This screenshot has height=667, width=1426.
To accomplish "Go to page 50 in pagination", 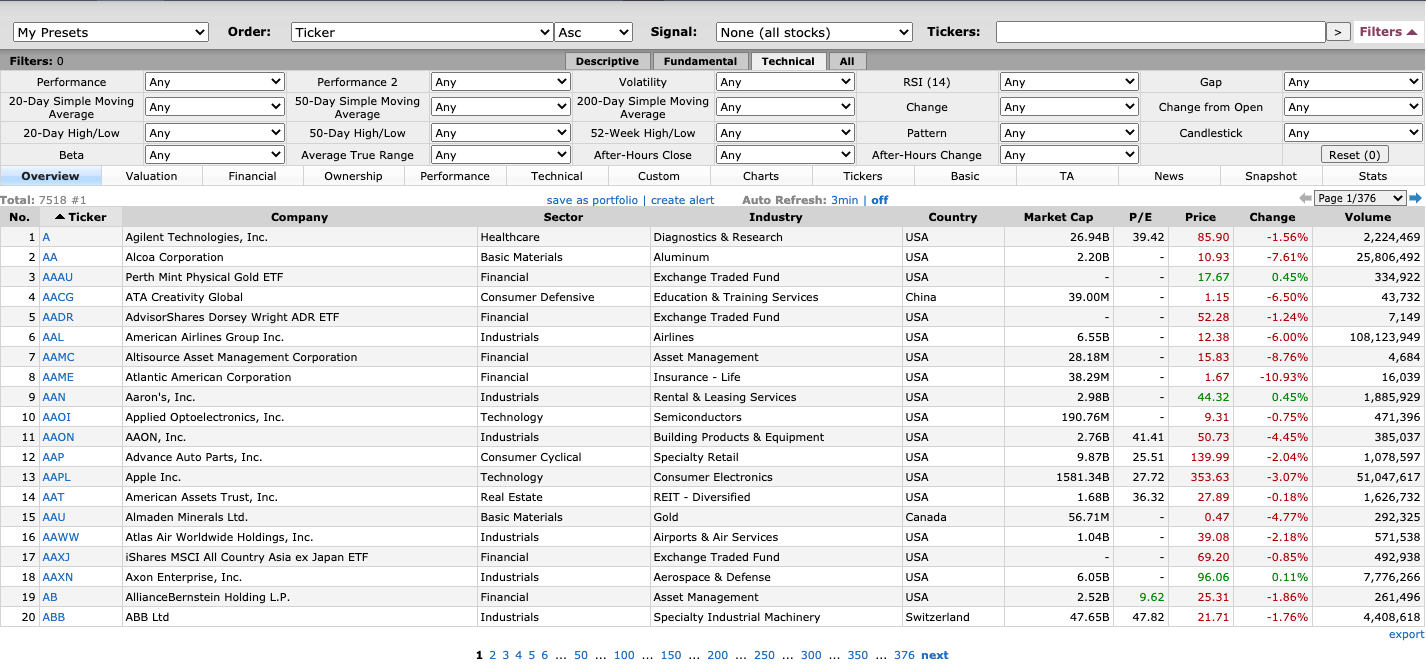I will tap(581, 655).
